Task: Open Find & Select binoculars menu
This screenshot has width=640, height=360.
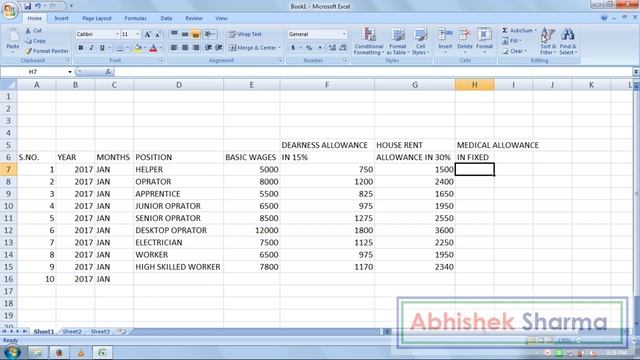Action: point(568,41)
